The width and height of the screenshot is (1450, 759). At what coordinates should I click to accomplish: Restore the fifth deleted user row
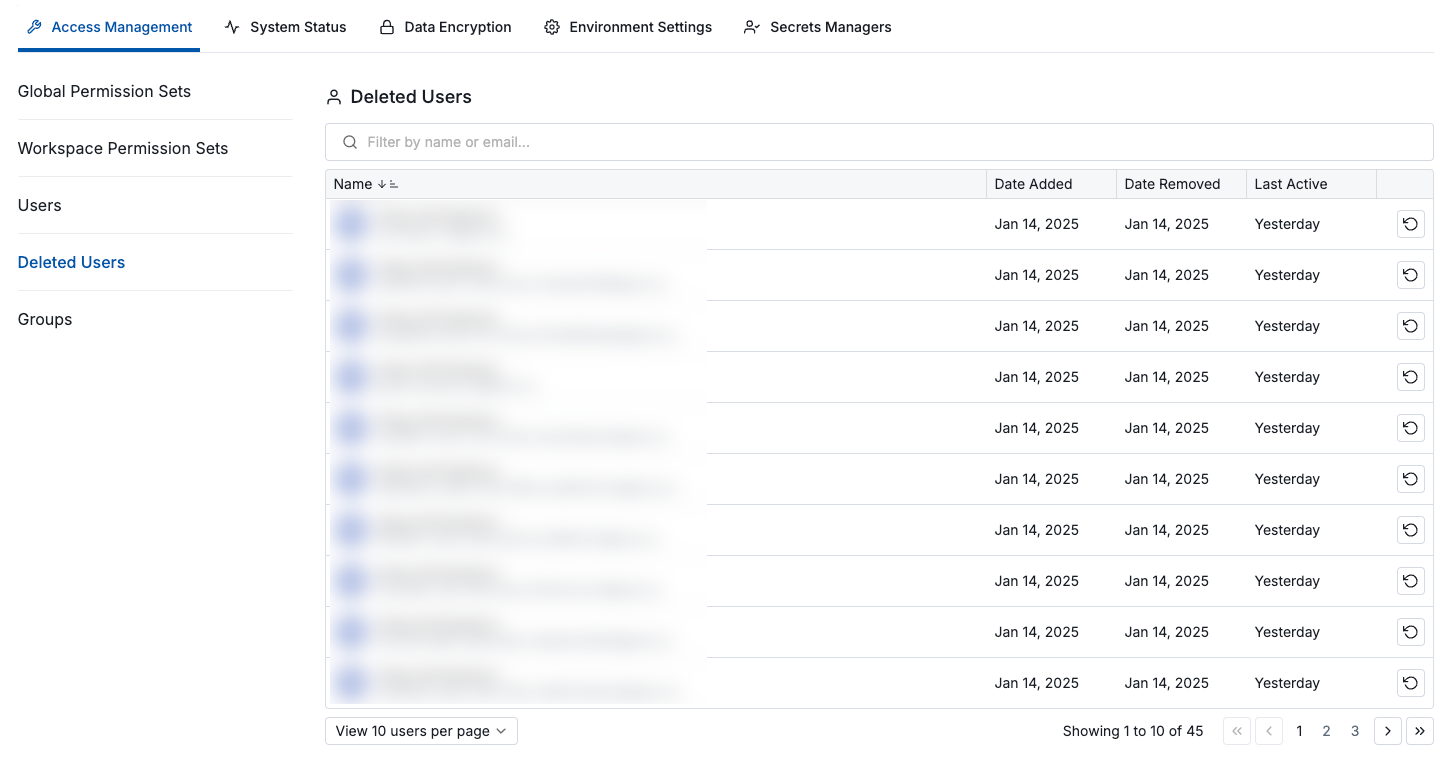click(1410, 428)
